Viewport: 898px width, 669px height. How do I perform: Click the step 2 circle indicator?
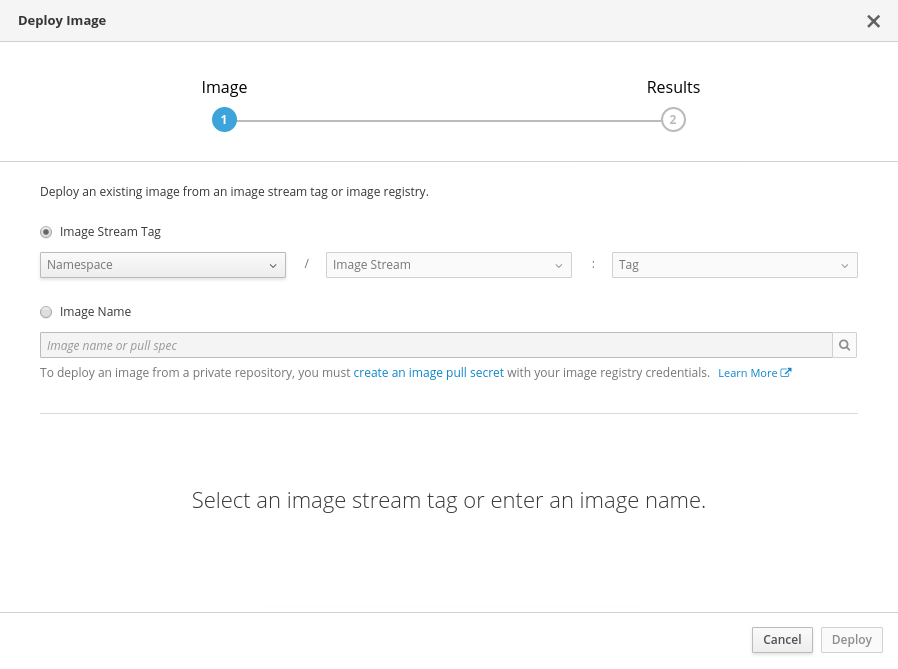pos(673,120)
